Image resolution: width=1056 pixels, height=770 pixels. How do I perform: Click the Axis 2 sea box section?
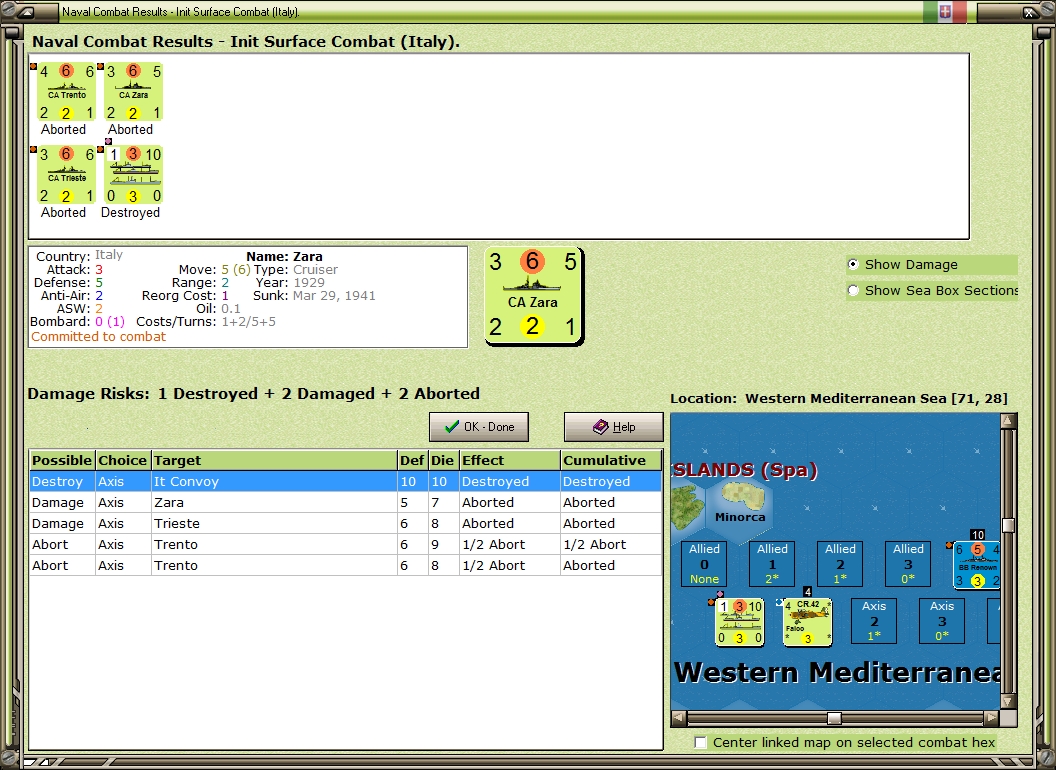coord(874,620)
